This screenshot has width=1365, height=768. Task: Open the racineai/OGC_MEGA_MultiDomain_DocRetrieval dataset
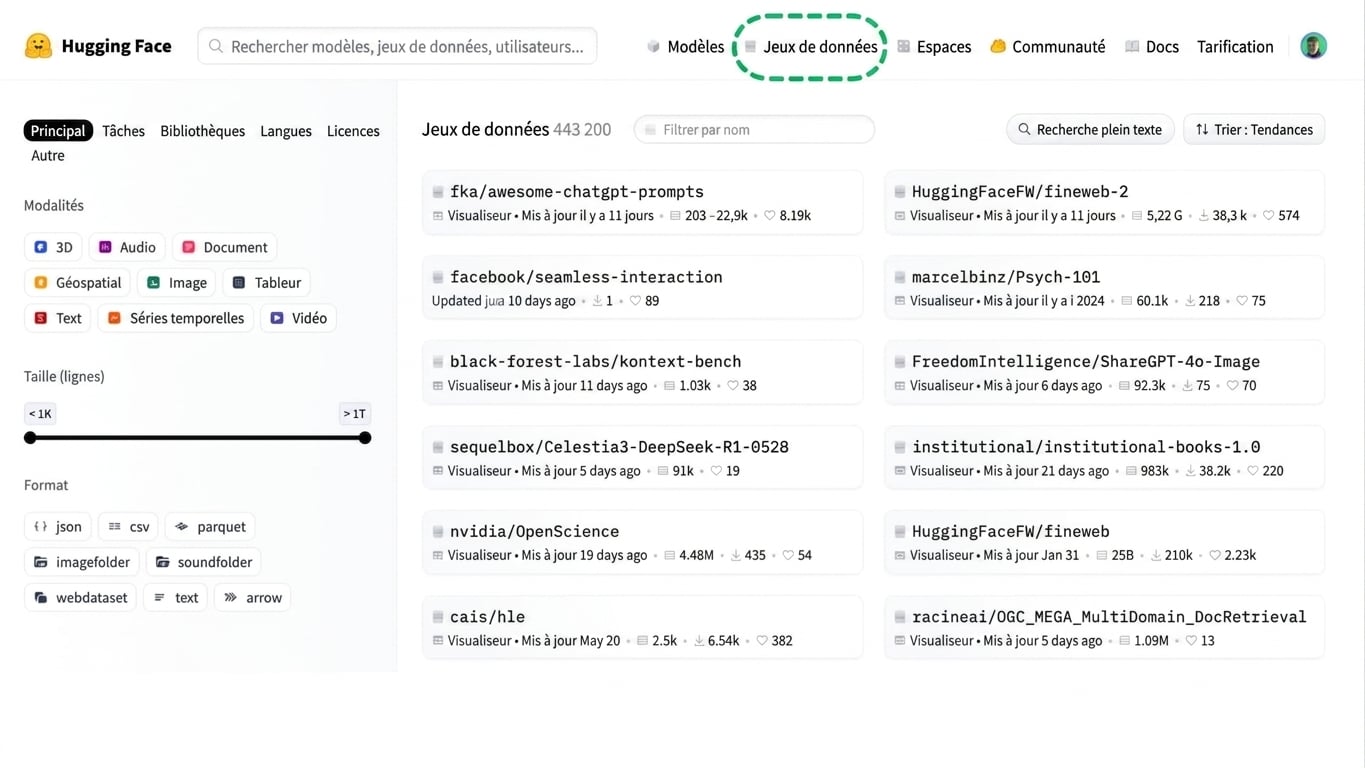click(1104, 627)
